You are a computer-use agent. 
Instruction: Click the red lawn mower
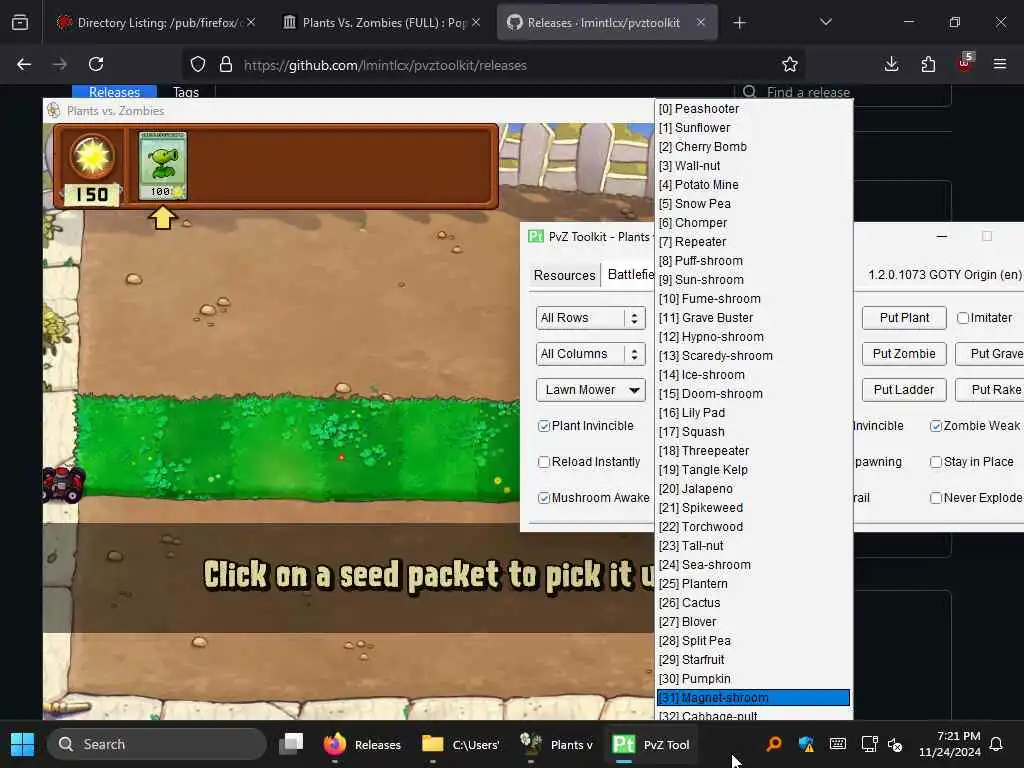click(x=63, y=485)
